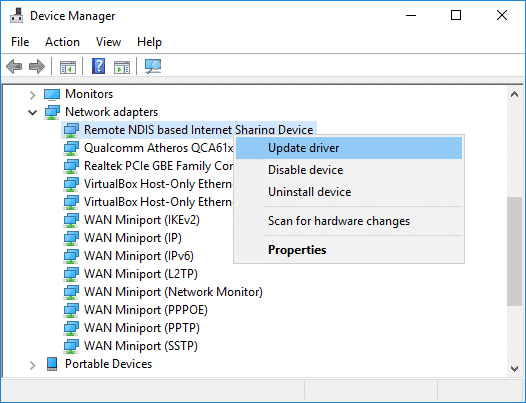Click the Action pane toggle toolbar icon
This screenshot has height=403, width=526.
click(122, 67)
